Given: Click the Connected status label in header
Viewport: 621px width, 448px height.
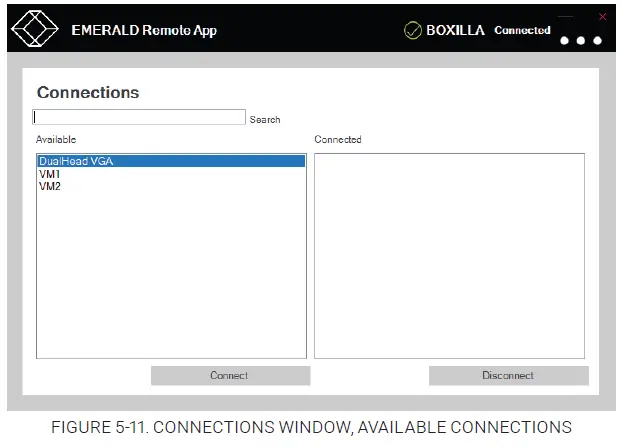Looking at the screenshot, I should (522, 30).
